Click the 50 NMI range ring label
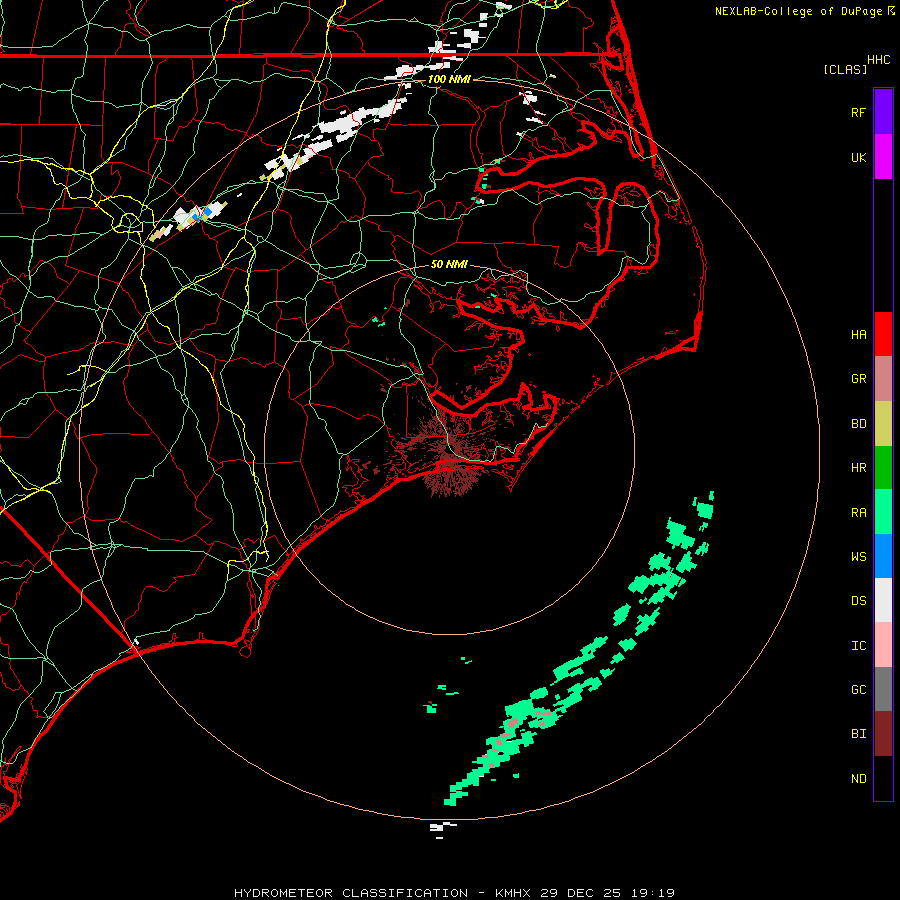The image size is (900, 900). pyautogui.click(x=449, y=264)
